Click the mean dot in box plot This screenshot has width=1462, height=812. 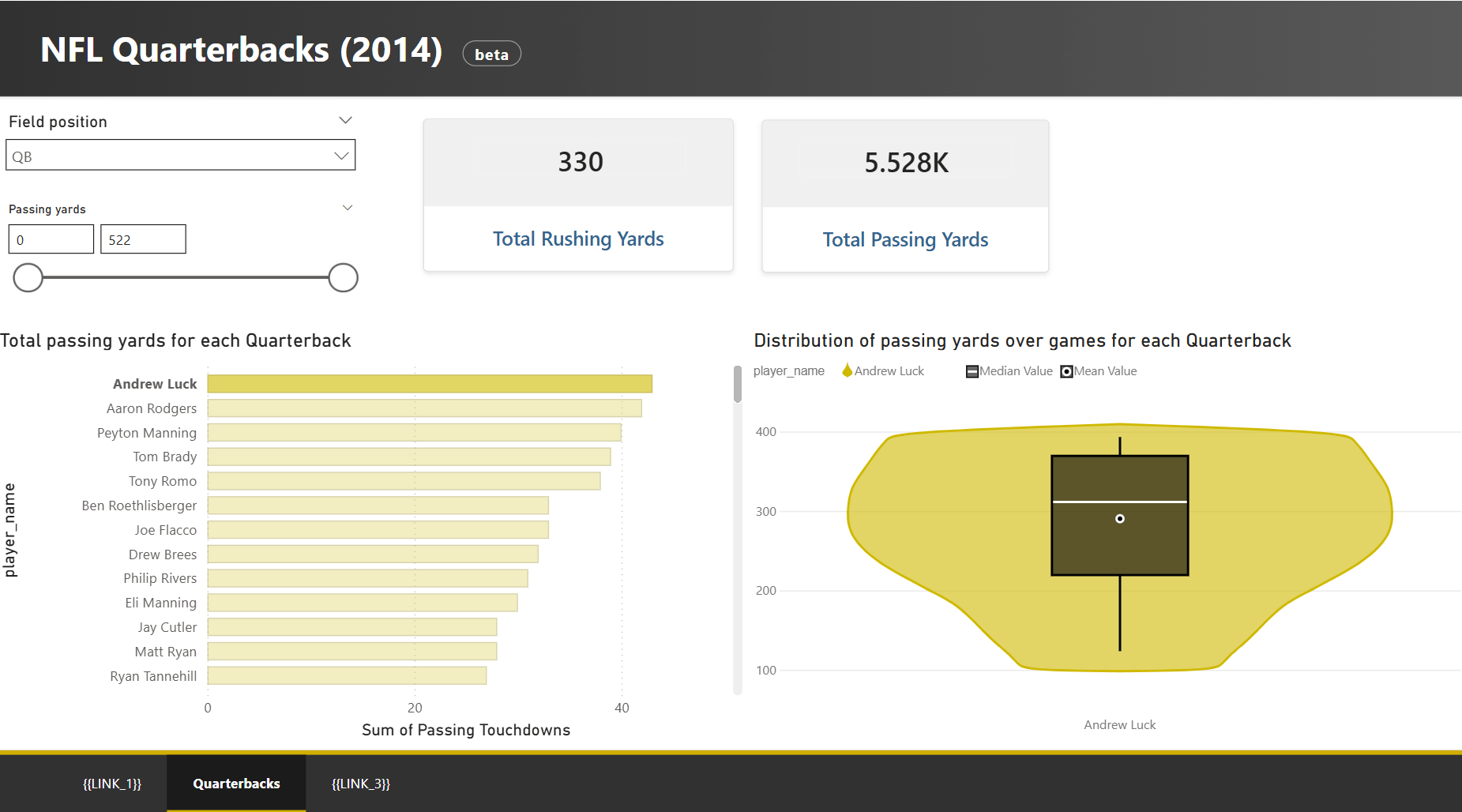click(x=1119, y=519)
